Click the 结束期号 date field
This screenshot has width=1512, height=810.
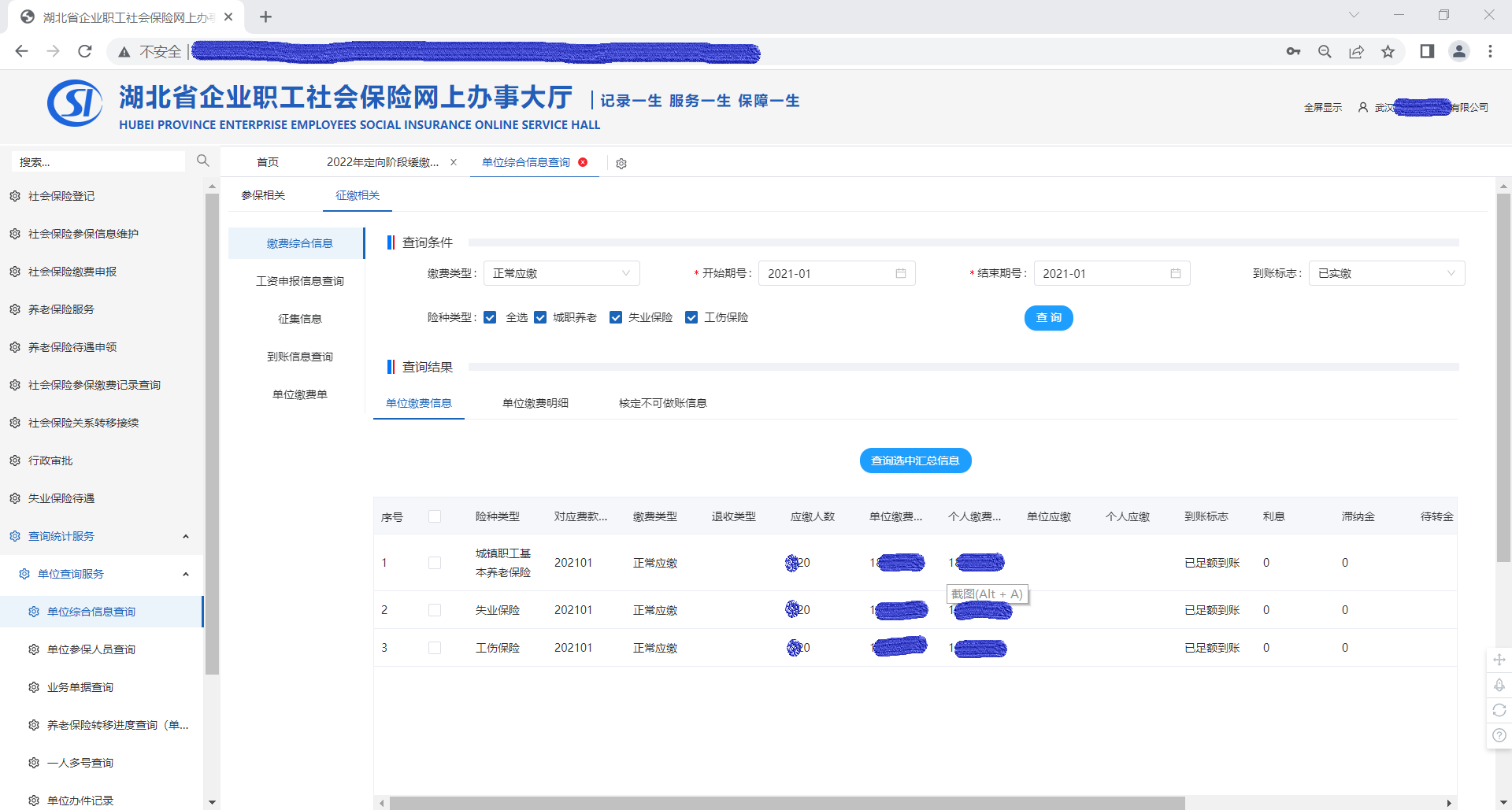(x=1111, y=273)
